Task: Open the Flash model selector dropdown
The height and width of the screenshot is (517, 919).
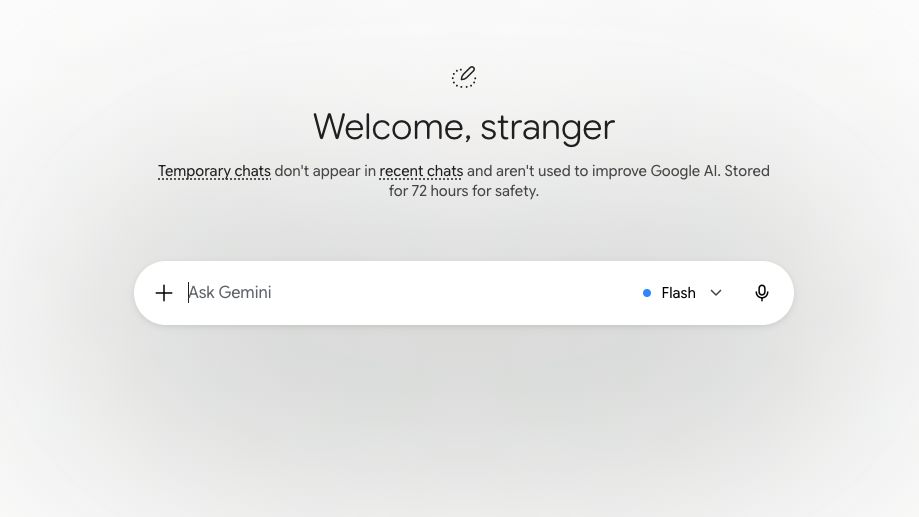Action: click(x=682, y=293)
